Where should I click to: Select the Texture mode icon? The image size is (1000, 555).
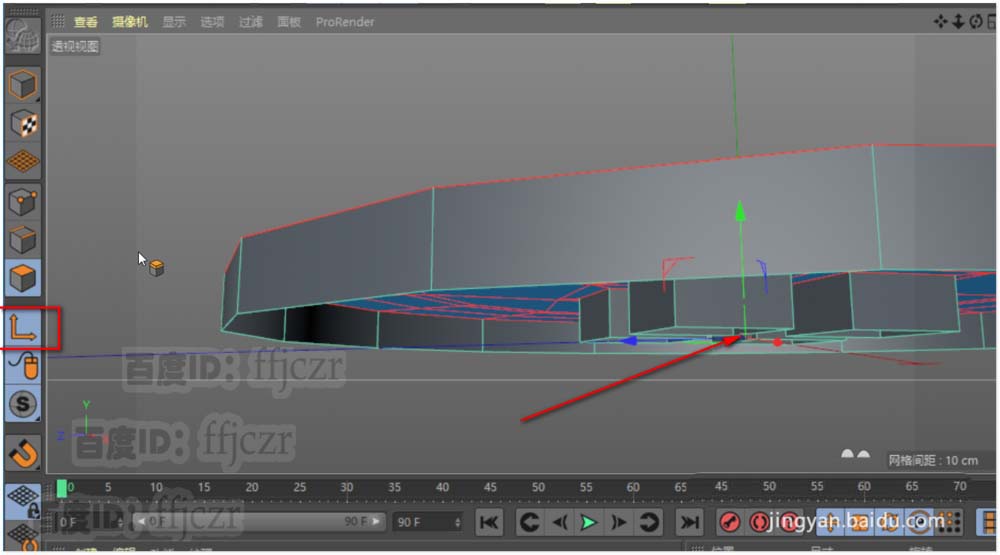[22, 123]
